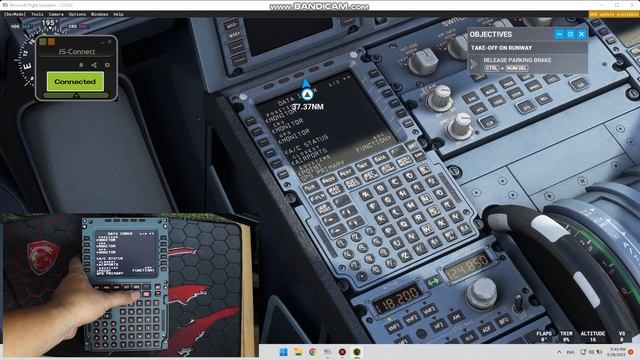Expand the JS-Connect bottom arrow bar
The height and width of the screenshot is (360, 640).
pyautogui.click(x=76, y=95)
